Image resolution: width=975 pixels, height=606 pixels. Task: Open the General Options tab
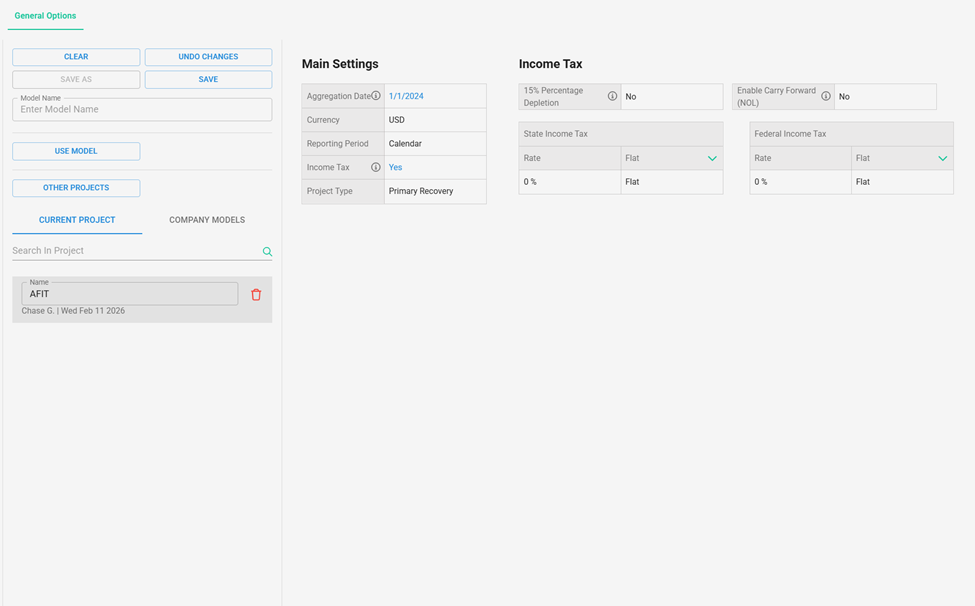point(45,16)
